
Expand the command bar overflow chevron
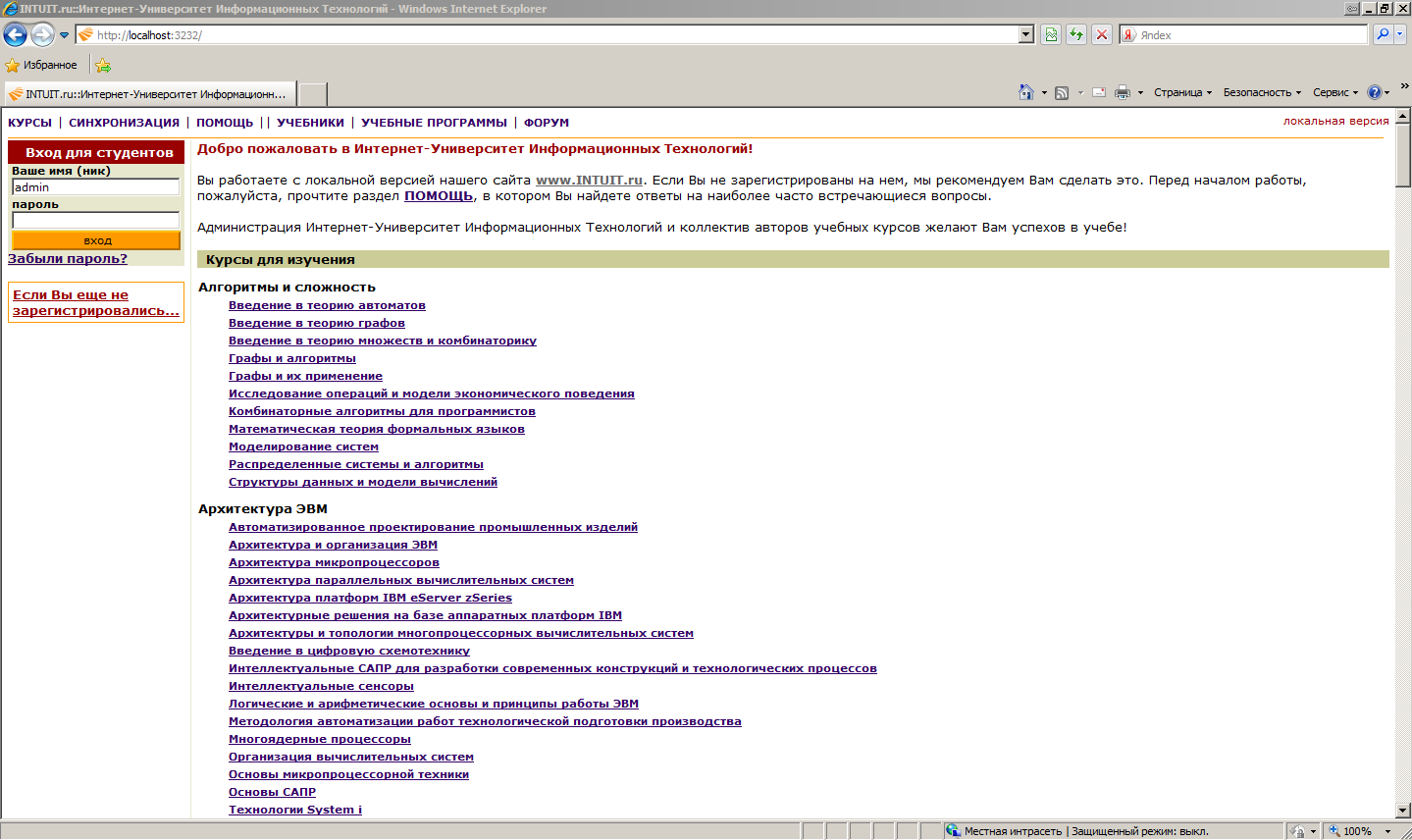click(1404, 86)
